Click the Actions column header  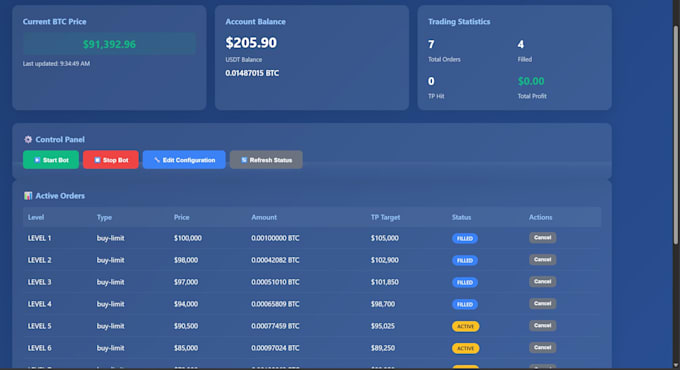tap(540, 217)
